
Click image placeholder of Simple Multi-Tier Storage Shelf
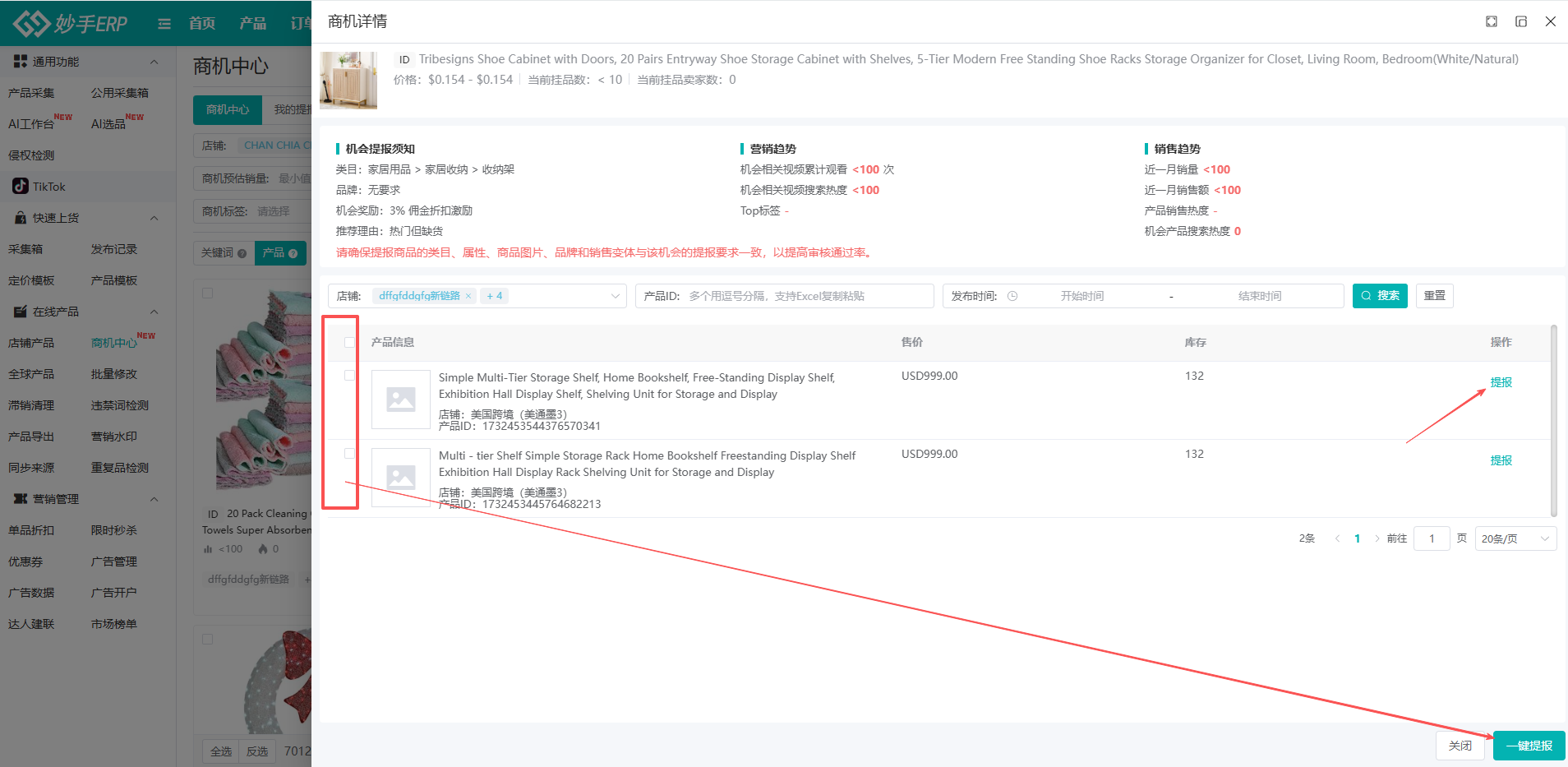tap(401, 400)
